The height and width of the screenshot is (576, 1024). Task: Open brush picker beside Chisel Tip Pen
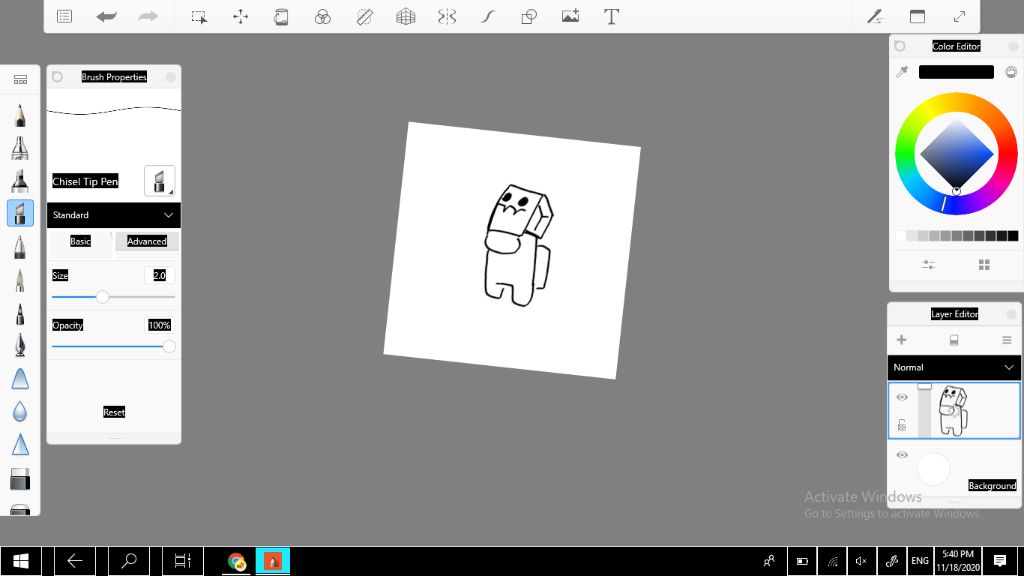coord(159,181)
